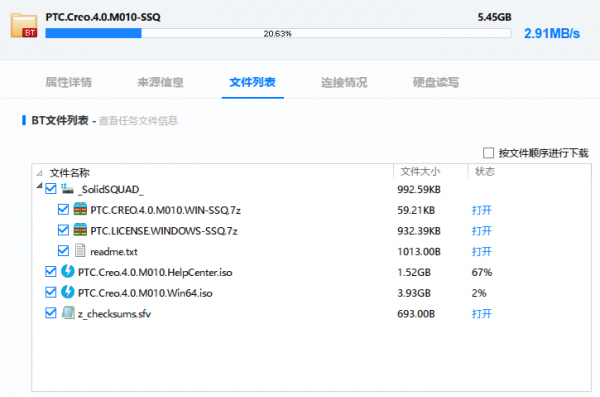Switch to 来源信息 tab
Image resolution: width=600 pixels, height=397 pixels.
pyautogui.click(x=160, y=82)
